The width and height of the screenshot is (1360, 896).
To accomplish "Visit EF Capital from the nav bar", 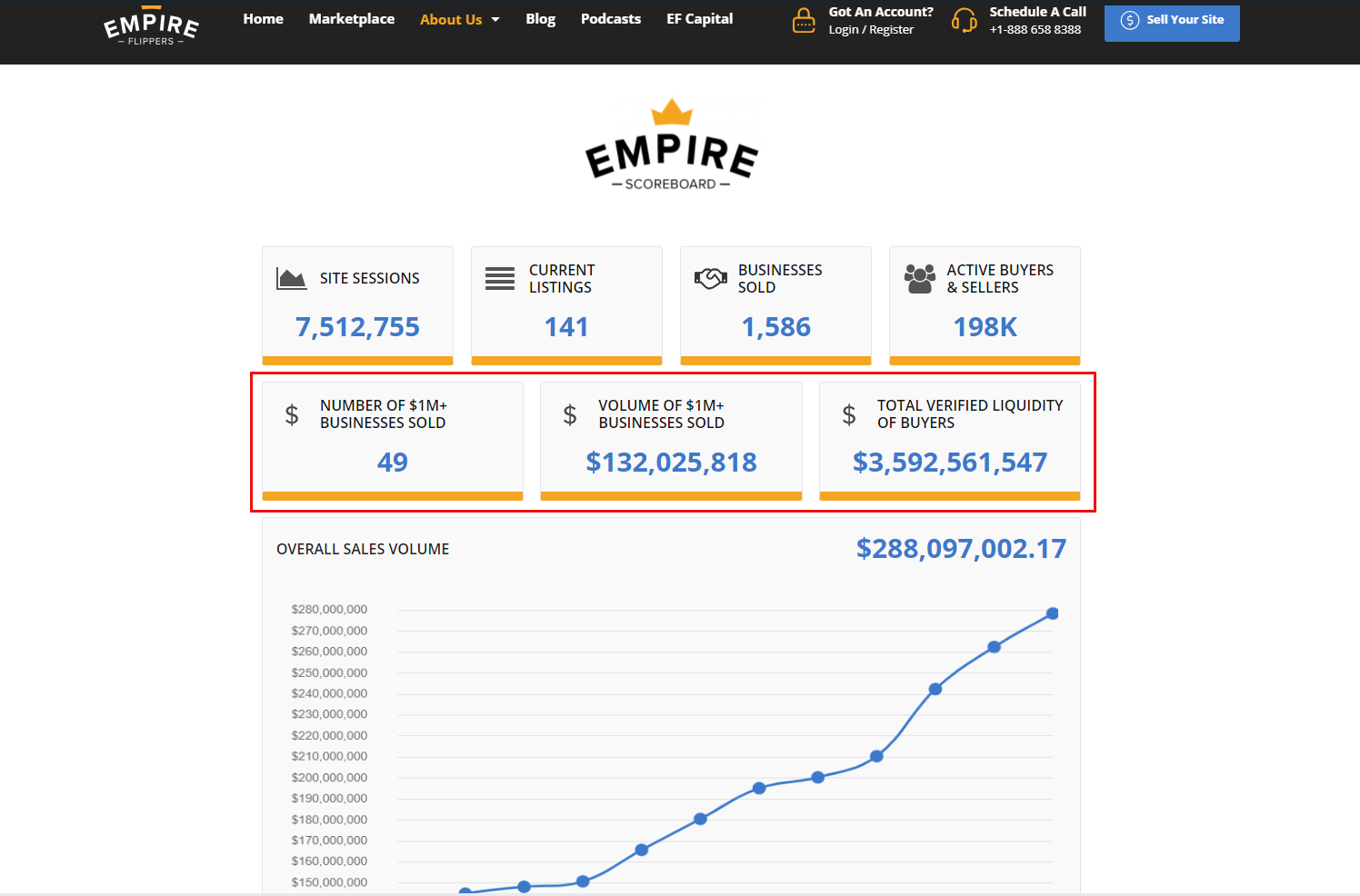I will pos(700,18).
